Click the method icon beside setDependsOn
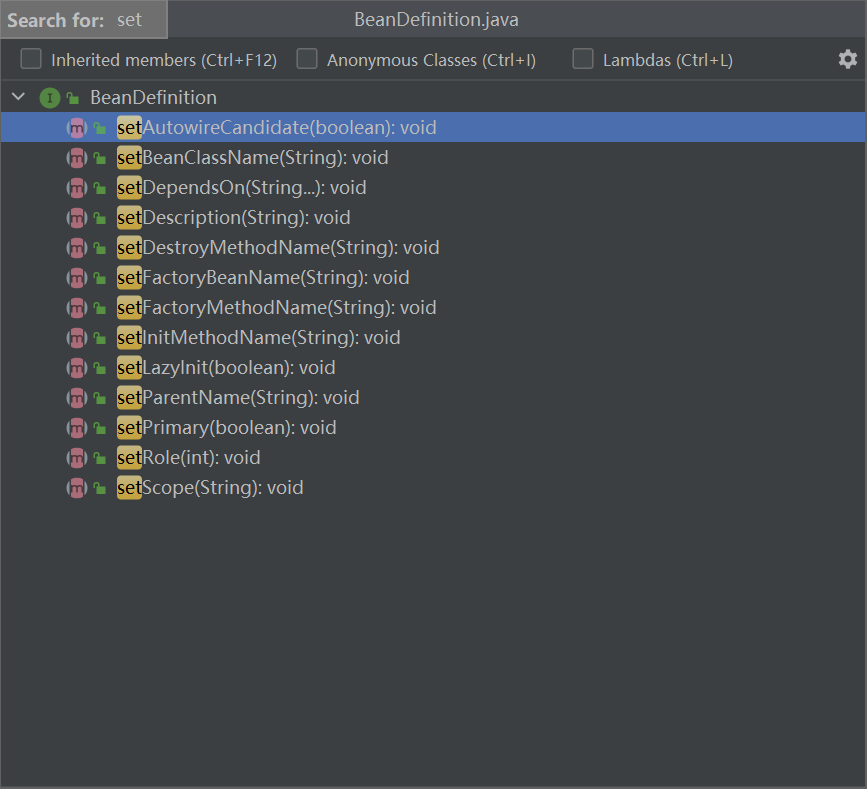The width and height of the screenshot is (867, 789). 77,188
